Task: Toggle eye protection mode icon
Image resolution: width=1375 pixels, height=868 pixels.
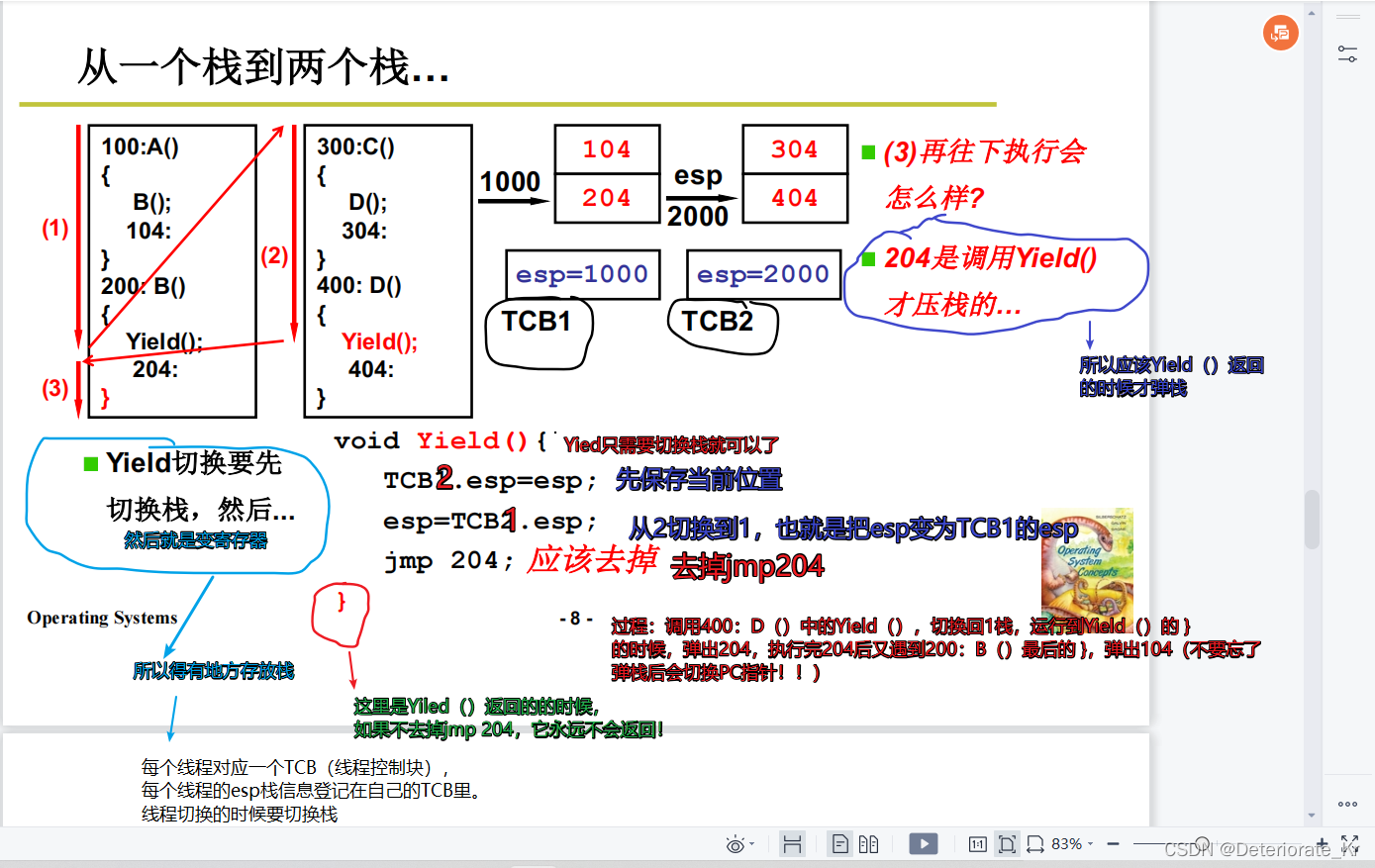Action: point(735,844)
